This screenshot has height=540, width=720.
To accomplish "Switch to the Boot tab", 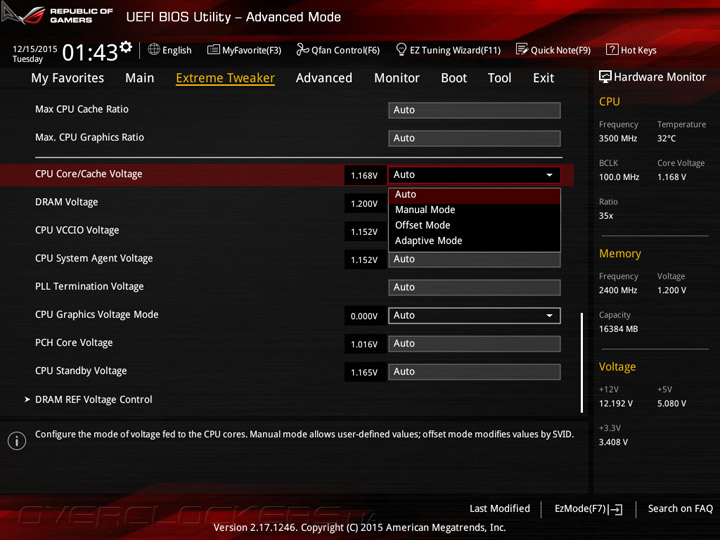I will tap(454, 78).
